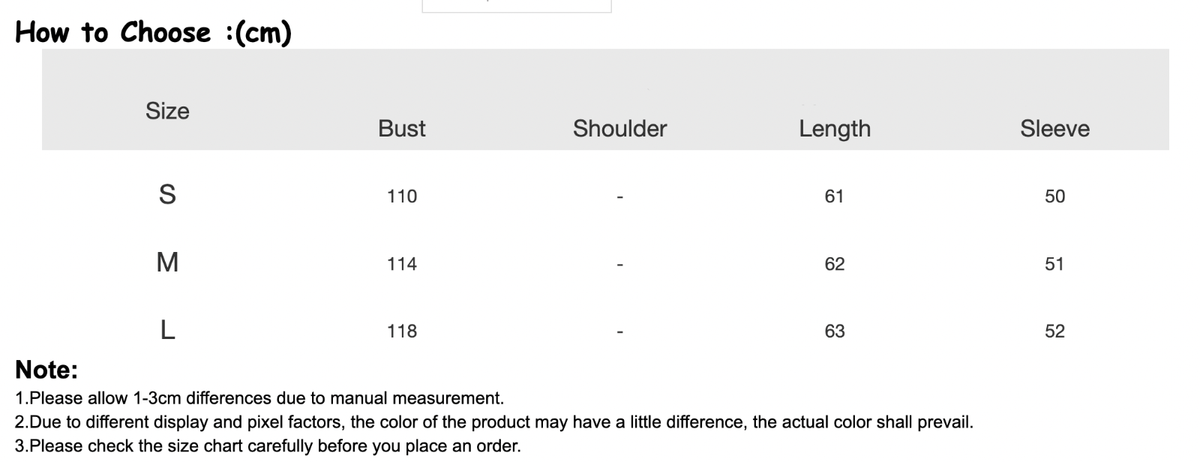Click the Length column header
The width and height of the screenshot is (1200, 462).
(x=835, y=128)
